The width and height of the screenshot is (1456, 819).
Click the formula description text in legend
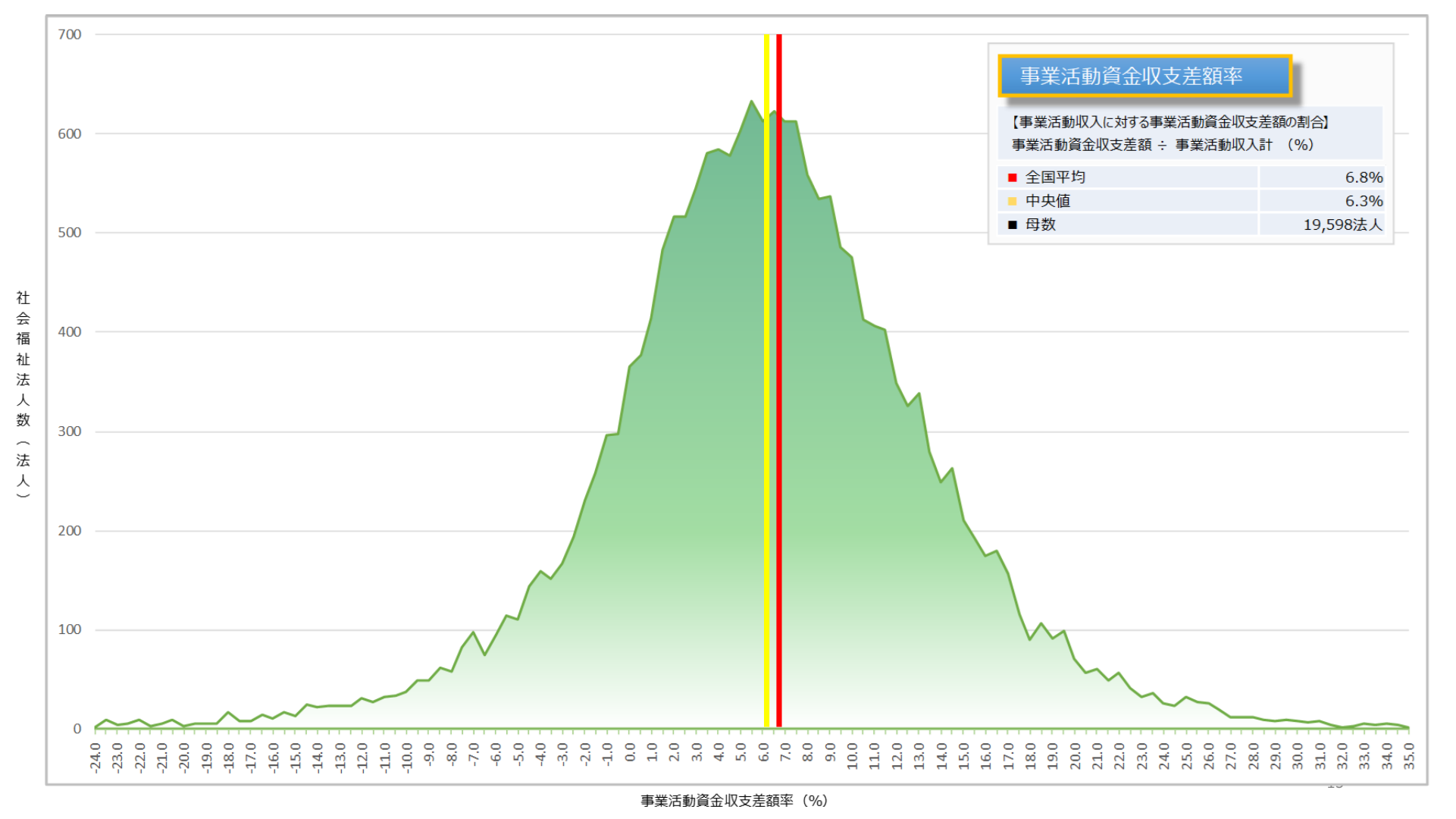click(x=1163, y=145)
